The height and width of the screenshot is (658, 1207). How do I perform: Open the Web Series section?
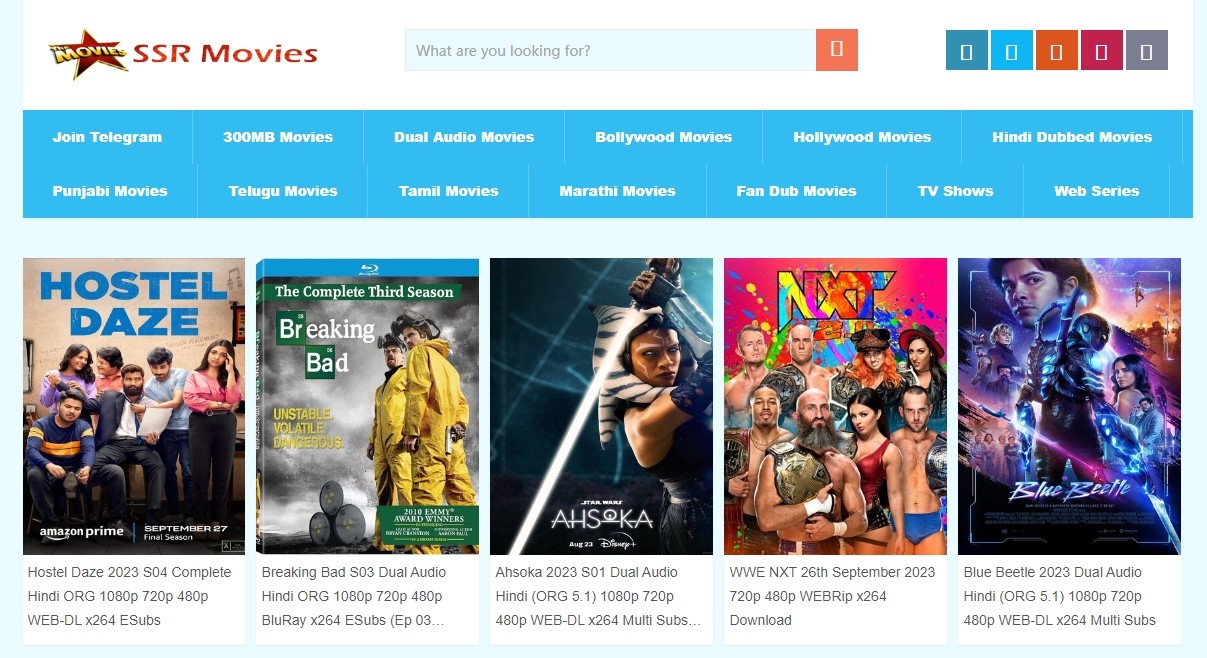click(1096, 191)
